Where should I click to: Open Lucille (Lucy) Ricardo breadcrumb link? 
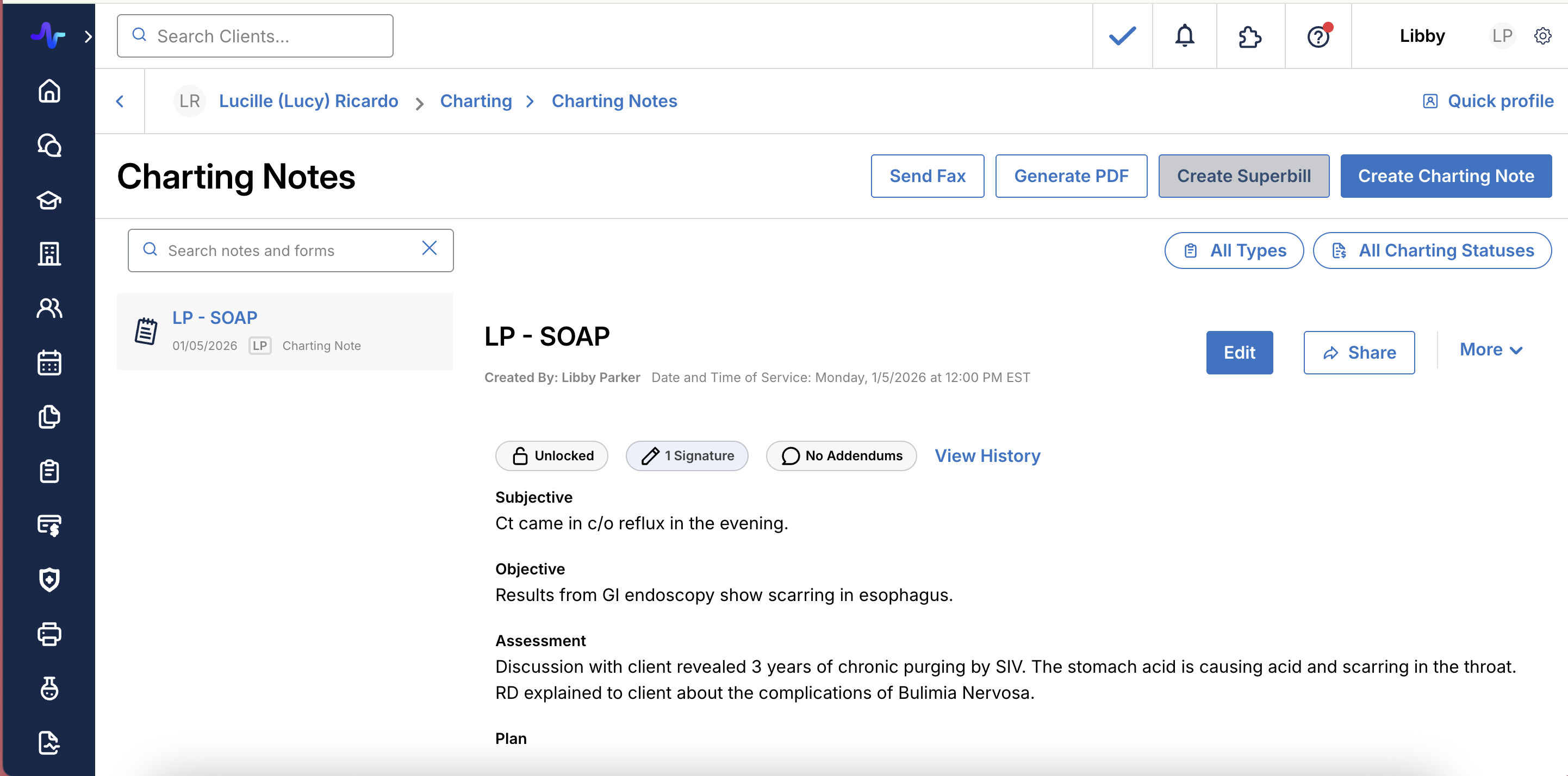[308, 101]
